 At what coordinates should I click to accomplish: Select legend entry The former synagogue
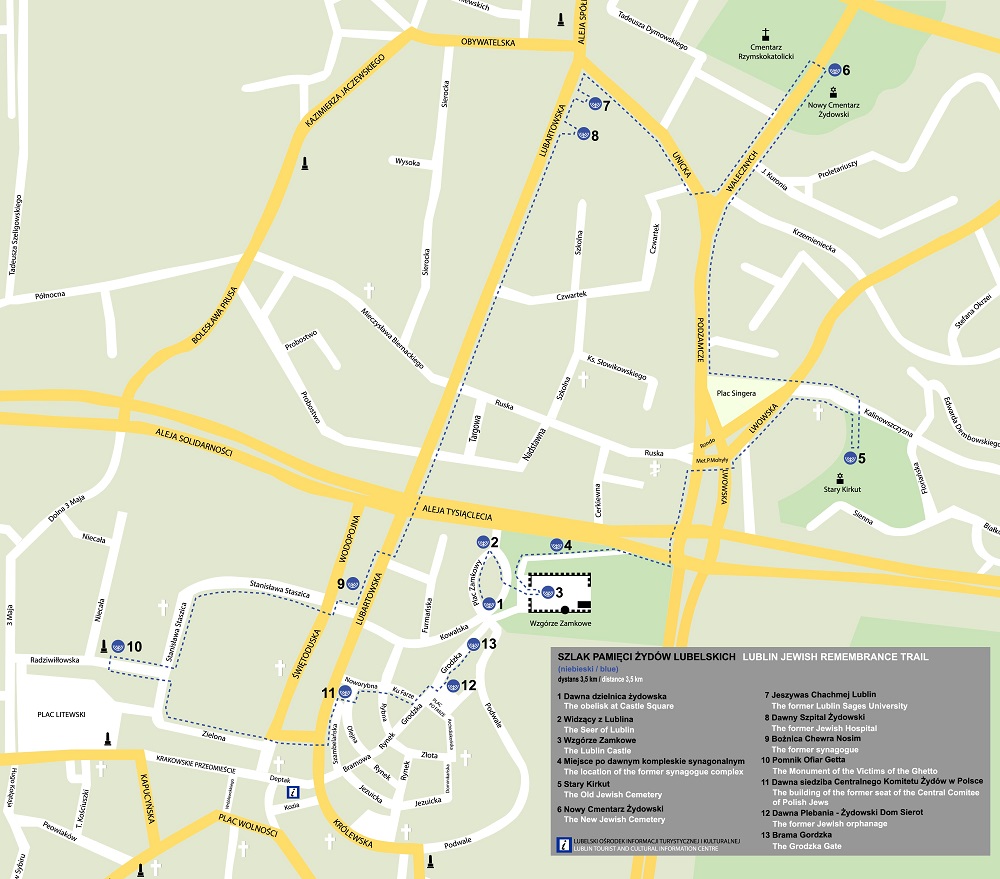[814, 750]
